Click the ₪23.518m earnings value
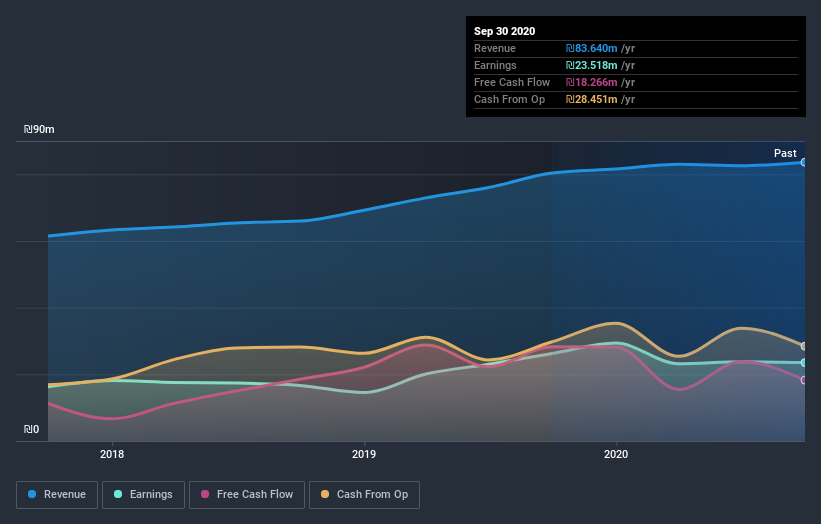Viewport: 821px width, 524px height. pyautogui.click(x=591, y=65)
